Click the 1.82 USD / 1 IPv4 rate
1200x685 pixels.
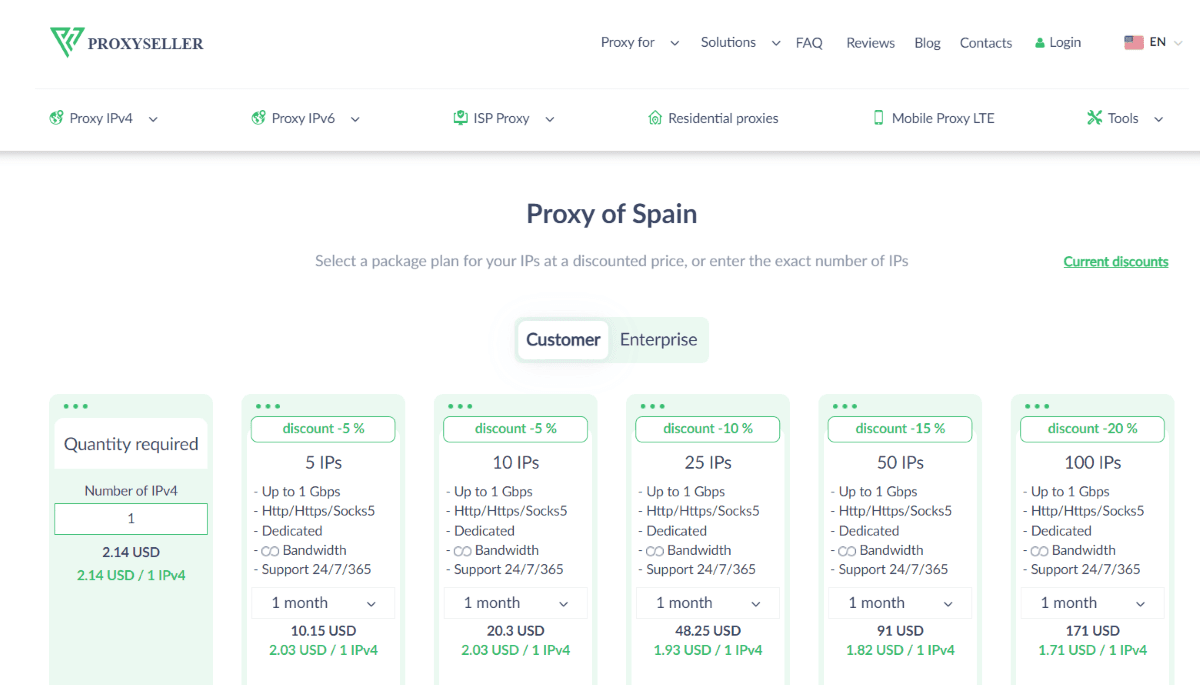[x=900, y=650]
